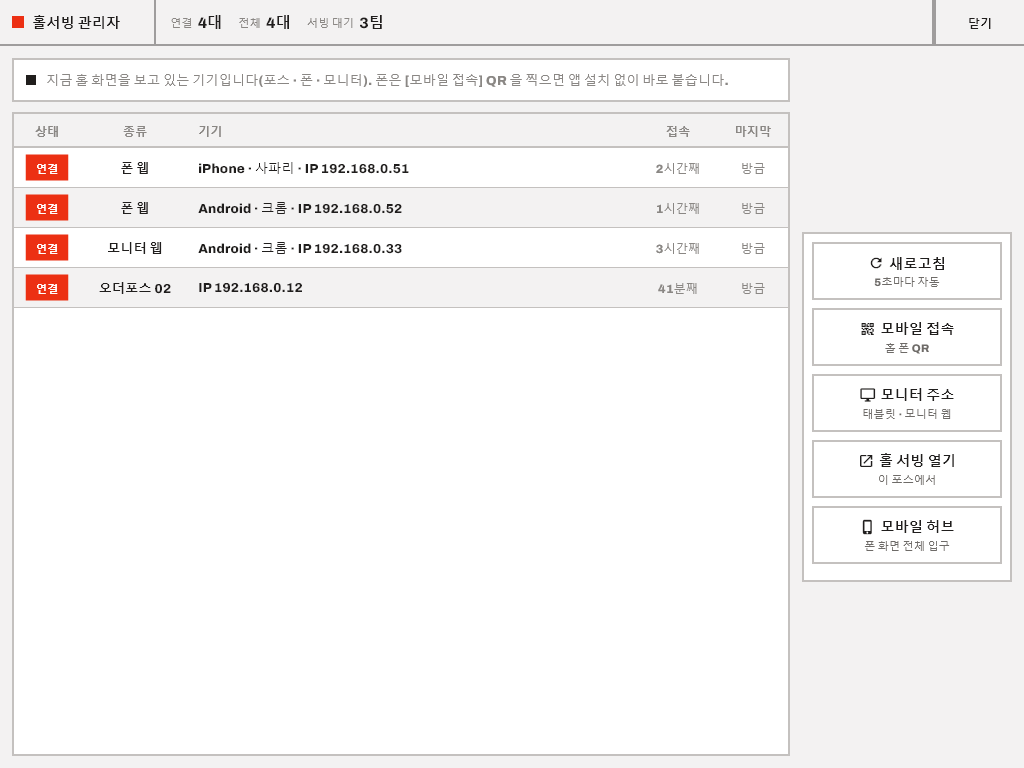The width and height of the screenshot is (1024, 768).
Task: Click the external-link icon on 홀 서빙 열기
Action: (x=866, y=460)
